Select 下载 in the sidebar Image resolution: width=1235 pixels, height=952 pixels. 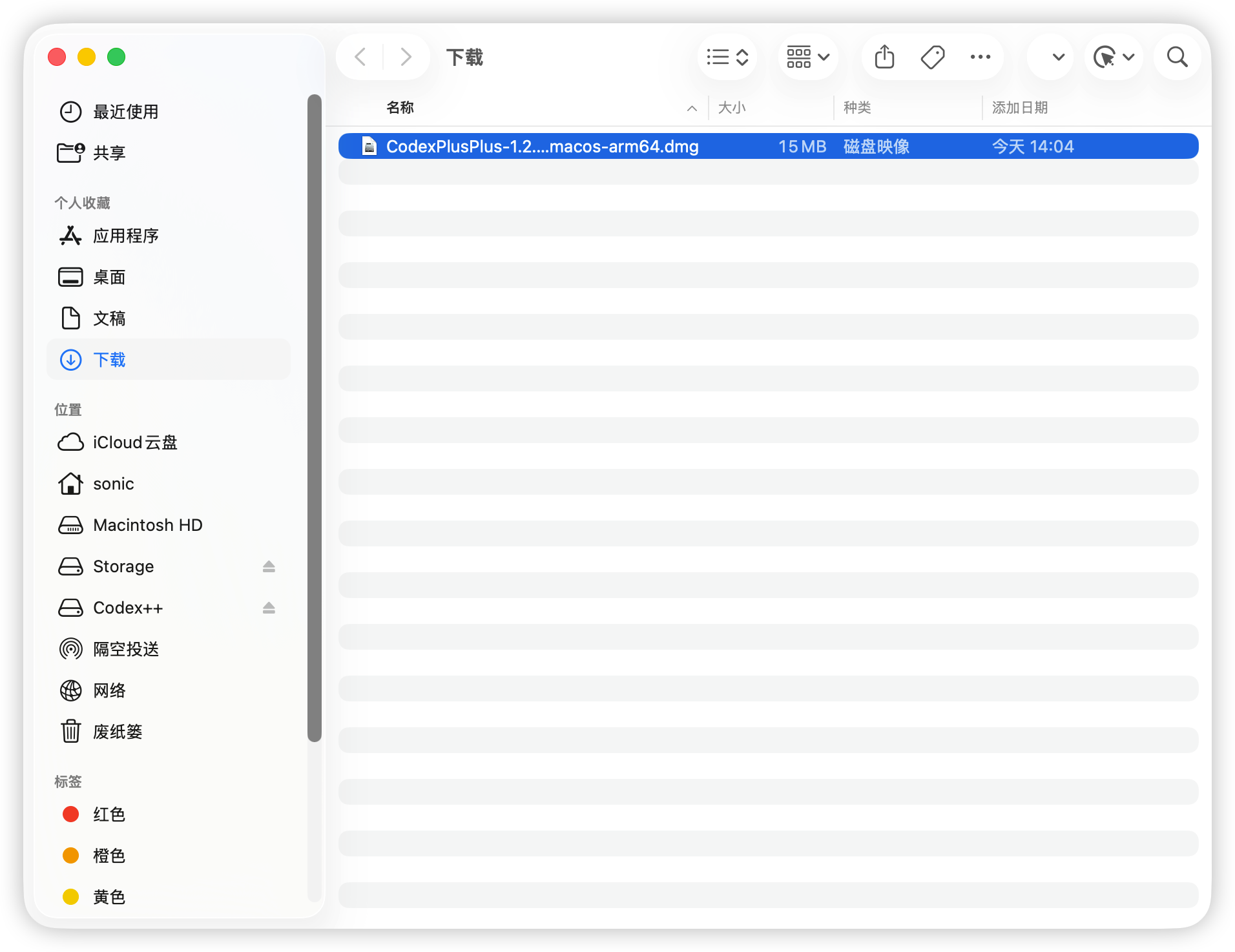point(168,360)
